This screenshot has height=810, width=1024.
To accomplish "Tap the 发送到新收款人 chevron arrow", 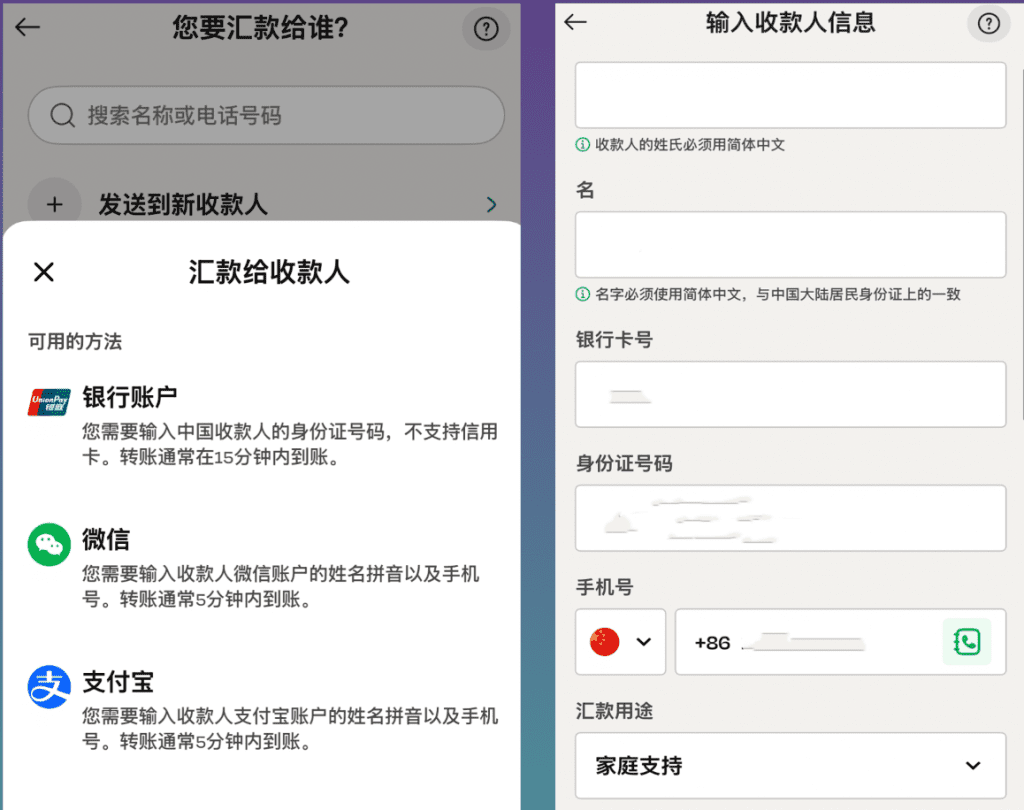I will pos(491,205).
